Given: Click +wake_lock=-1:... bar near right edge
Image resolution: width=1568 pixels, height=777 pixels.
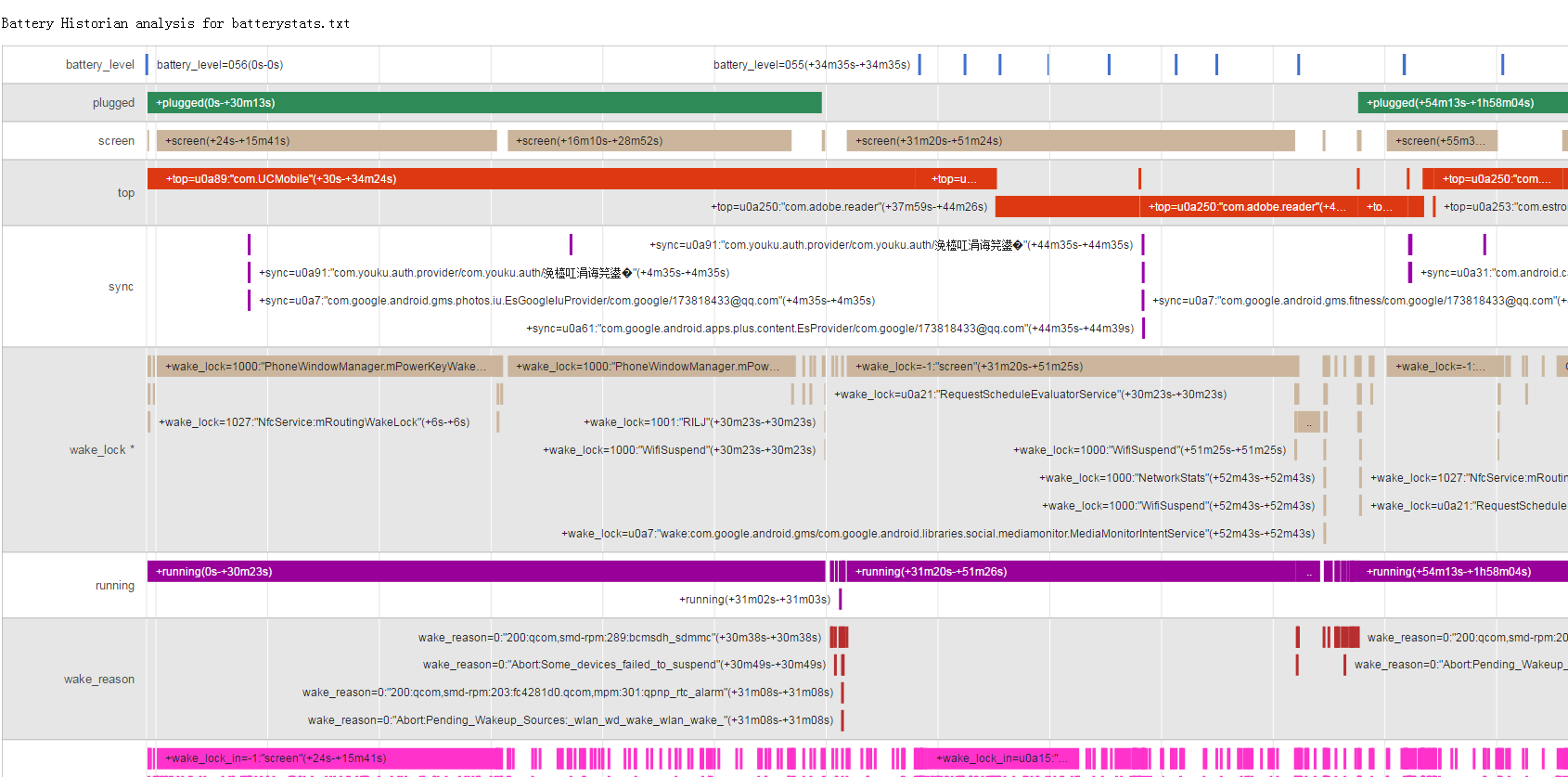Looking at the screenshot, I should (x=1444, y=367).
